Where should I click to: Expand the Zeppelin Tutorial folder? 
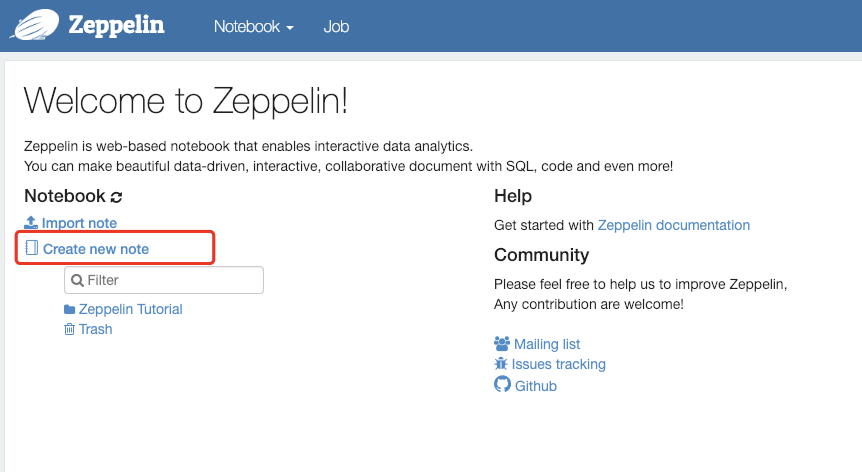coord(130,309)
